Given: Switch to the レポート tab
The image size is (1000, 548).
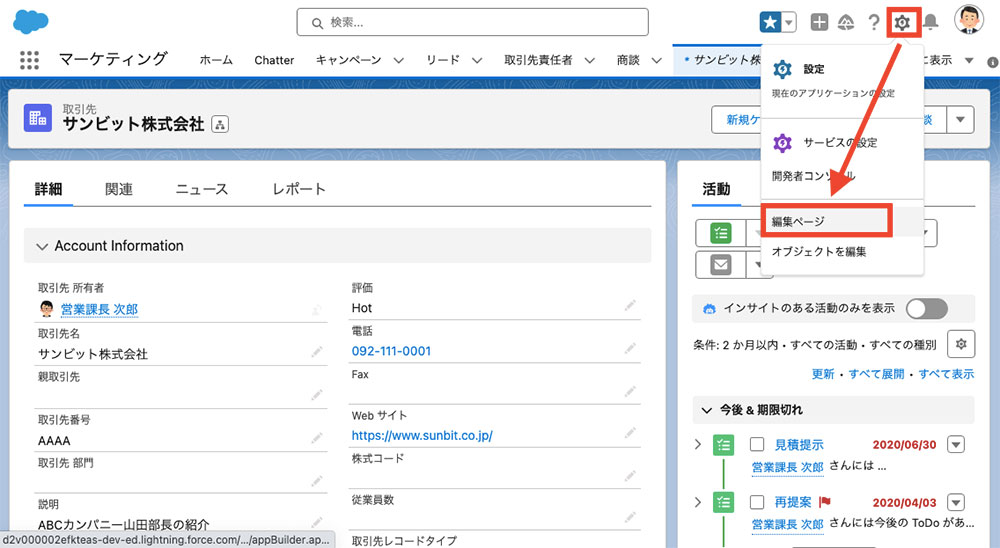Looking at the screenshot, I should 298,189.
